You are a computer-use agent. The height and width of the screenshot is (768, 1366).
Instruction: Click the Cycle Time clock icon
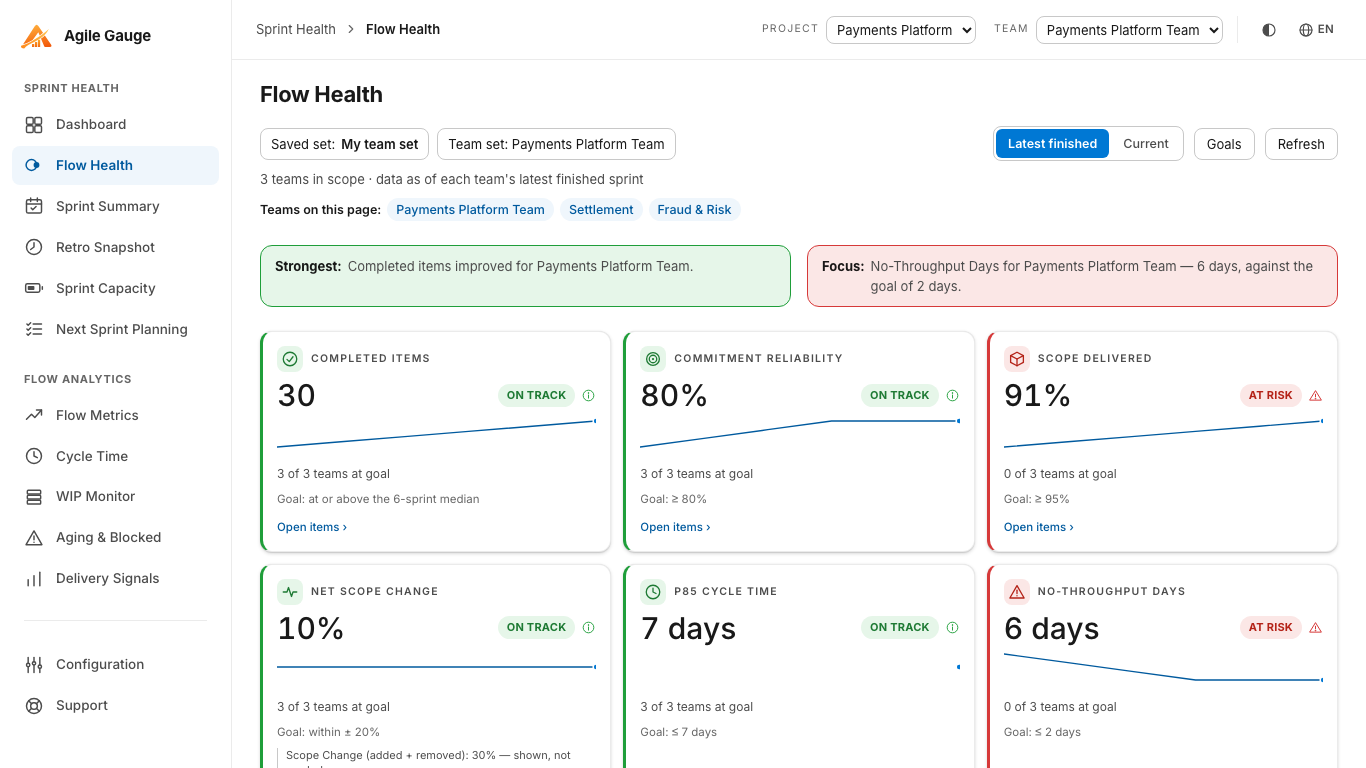pyautogui.click(x=34, y=456)
